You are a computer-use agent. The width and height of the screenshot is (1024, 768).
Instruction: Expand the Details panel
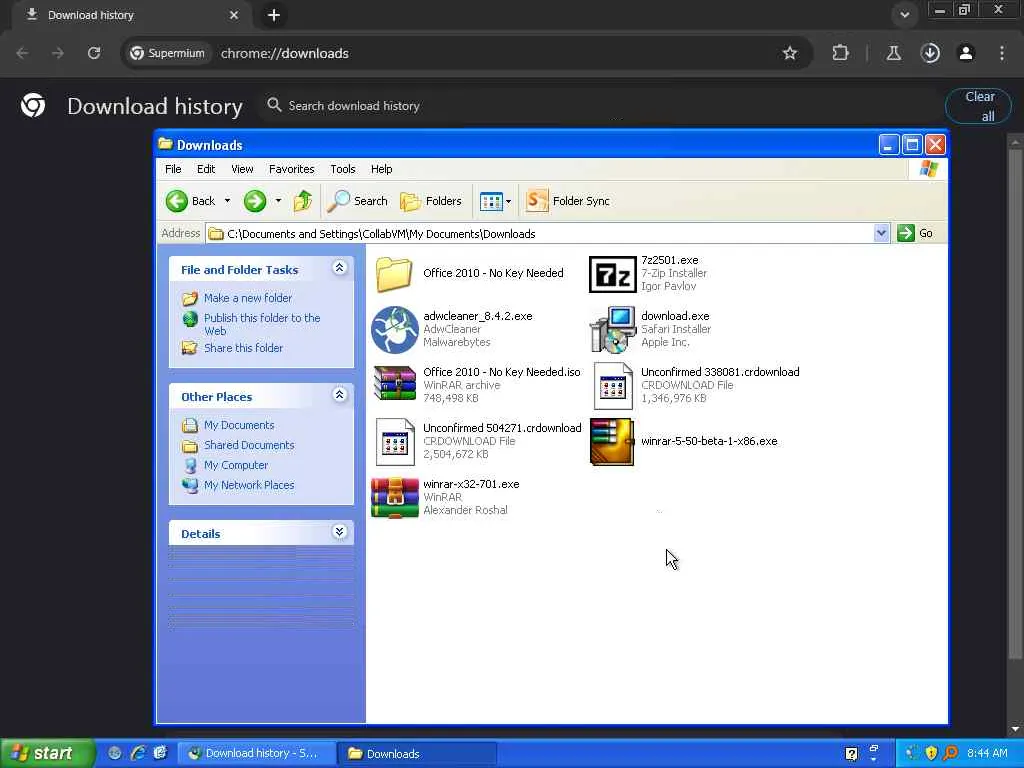point(340,532)
